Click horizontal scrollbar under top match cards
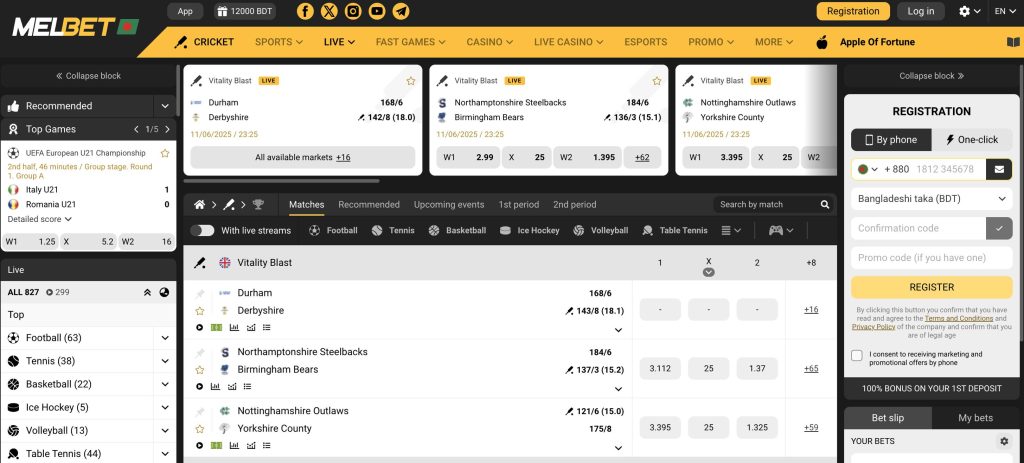 [x=281, y=181]
